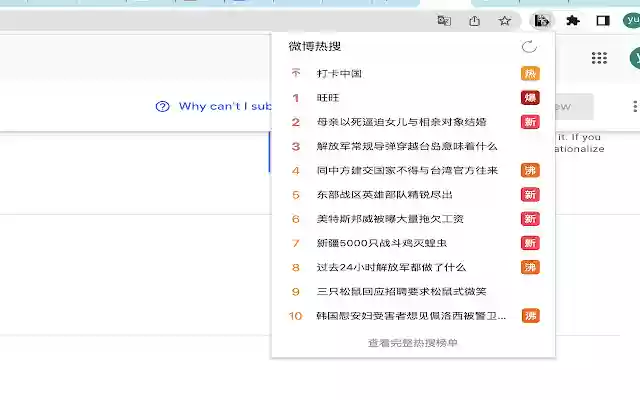The height and width of the screenshot is (400, 640).
Task: Open hot search item 旺旺
Action: (x=328, y=98)
